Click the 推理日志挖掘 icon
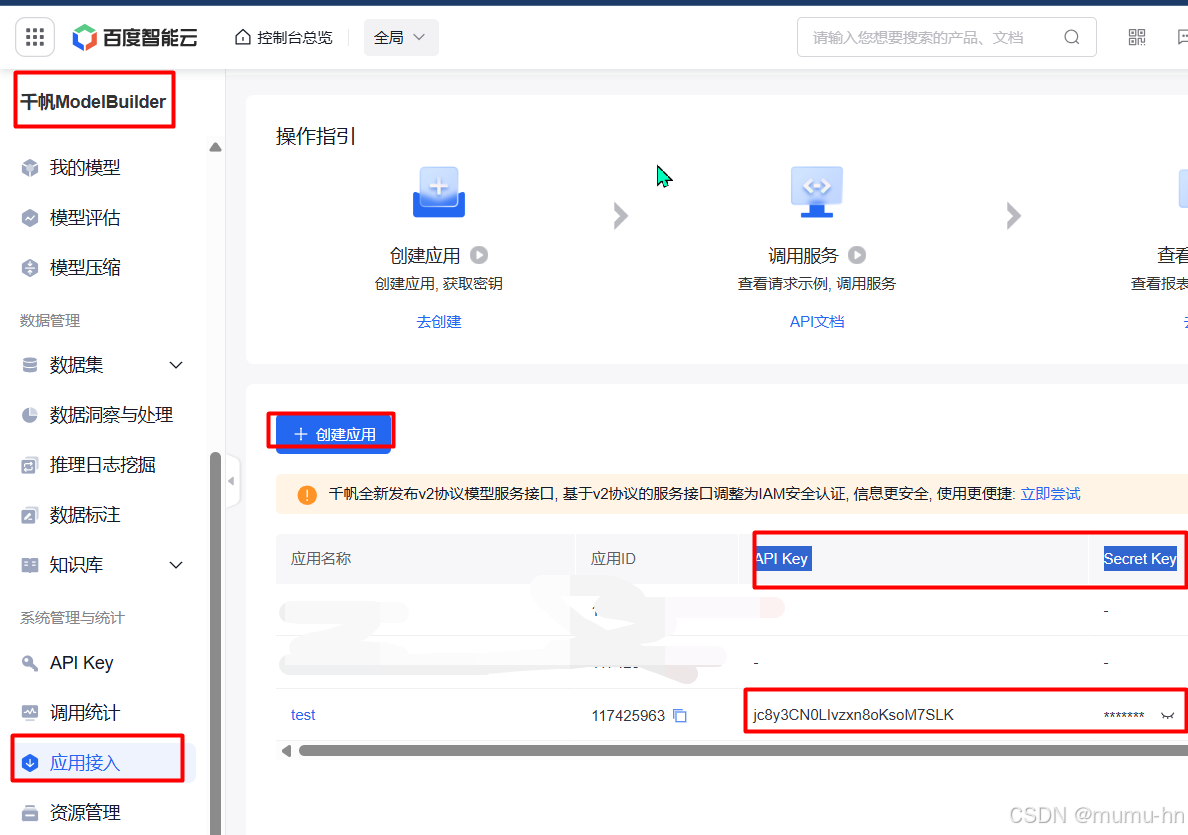The image size is (1188, 835). coord(29,465)
